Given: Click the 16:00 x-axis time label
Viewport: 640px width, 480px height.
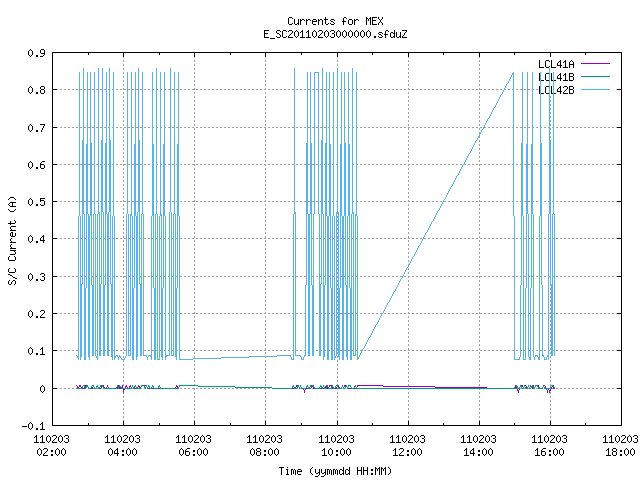Looking at the screenshot, I should tap(549, 452).
